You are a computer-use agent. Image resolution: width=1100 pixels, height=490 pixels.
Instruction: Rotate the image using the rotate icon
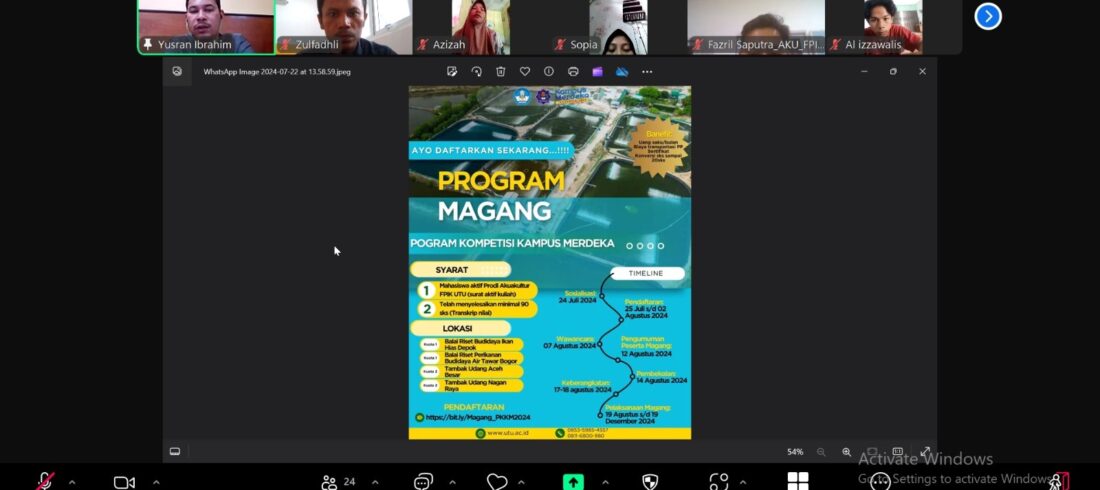[x=476, y=72]
